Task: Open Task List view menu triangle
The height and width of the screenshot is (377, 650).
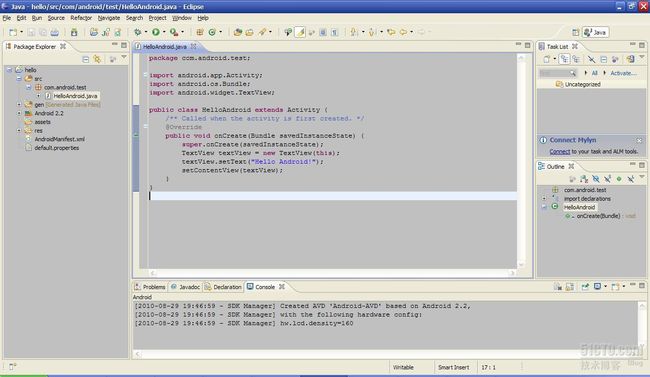Action: (x=642, y=57)
